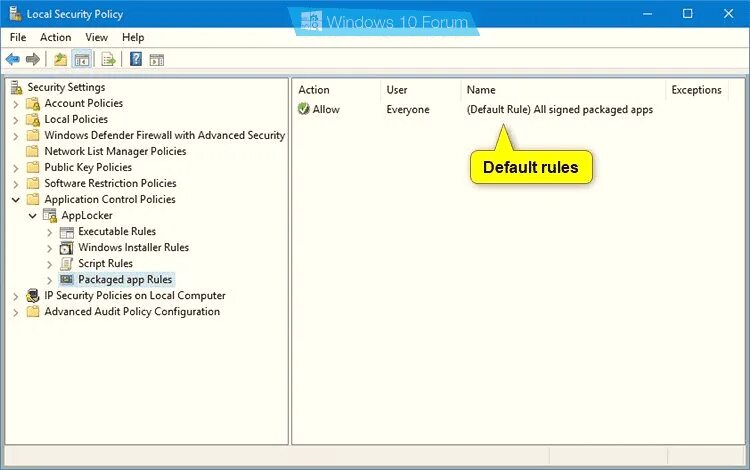The width and height of the screenshot is (750, 470).
Task: Click the 'Allow' action text
Action: 326,109
